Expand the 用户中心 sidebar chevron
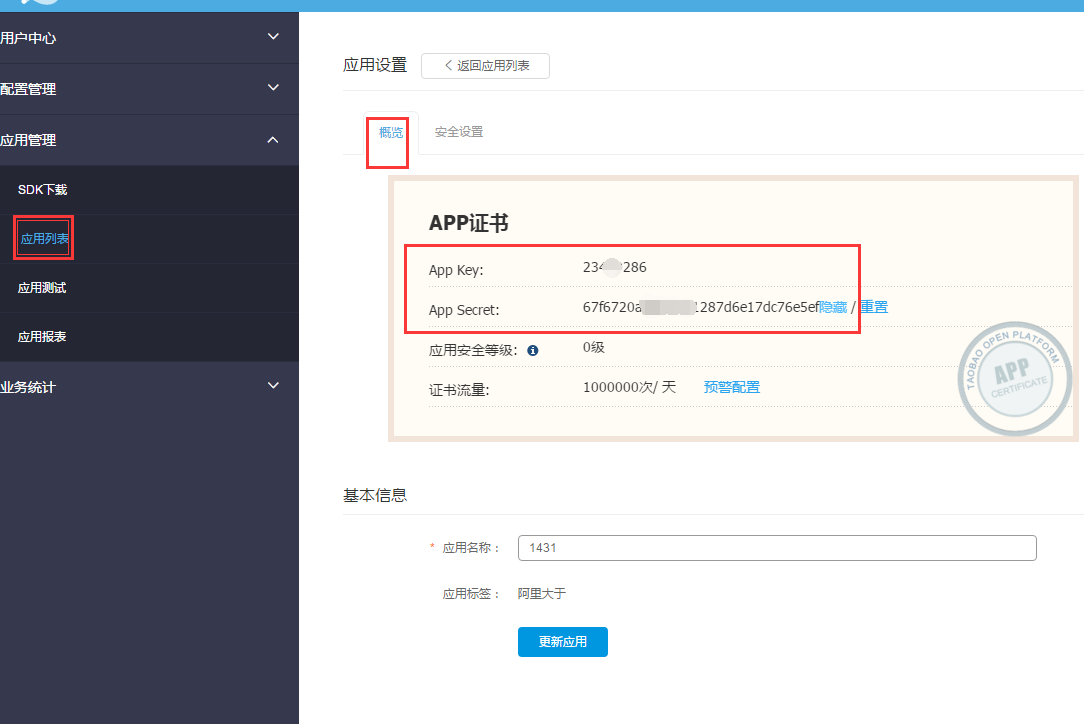The height and width of the screenshot is (724, 1084). click(273, 37)
